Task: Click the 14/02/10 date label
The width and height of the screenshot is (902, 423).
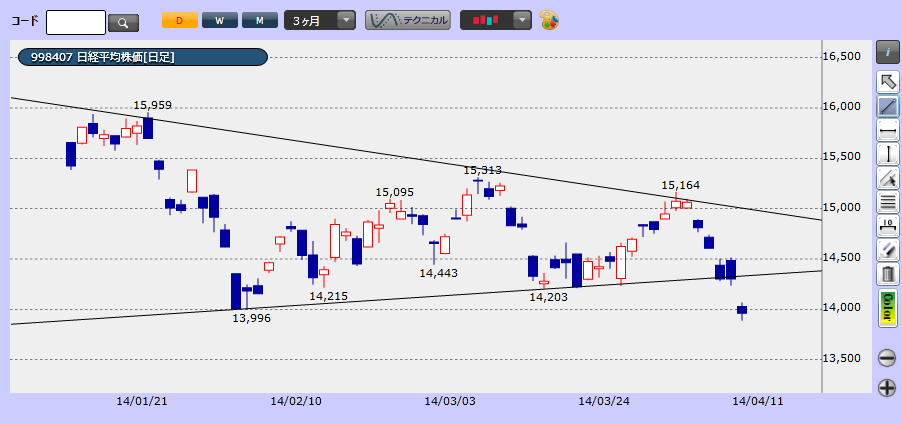Action: 296,402
